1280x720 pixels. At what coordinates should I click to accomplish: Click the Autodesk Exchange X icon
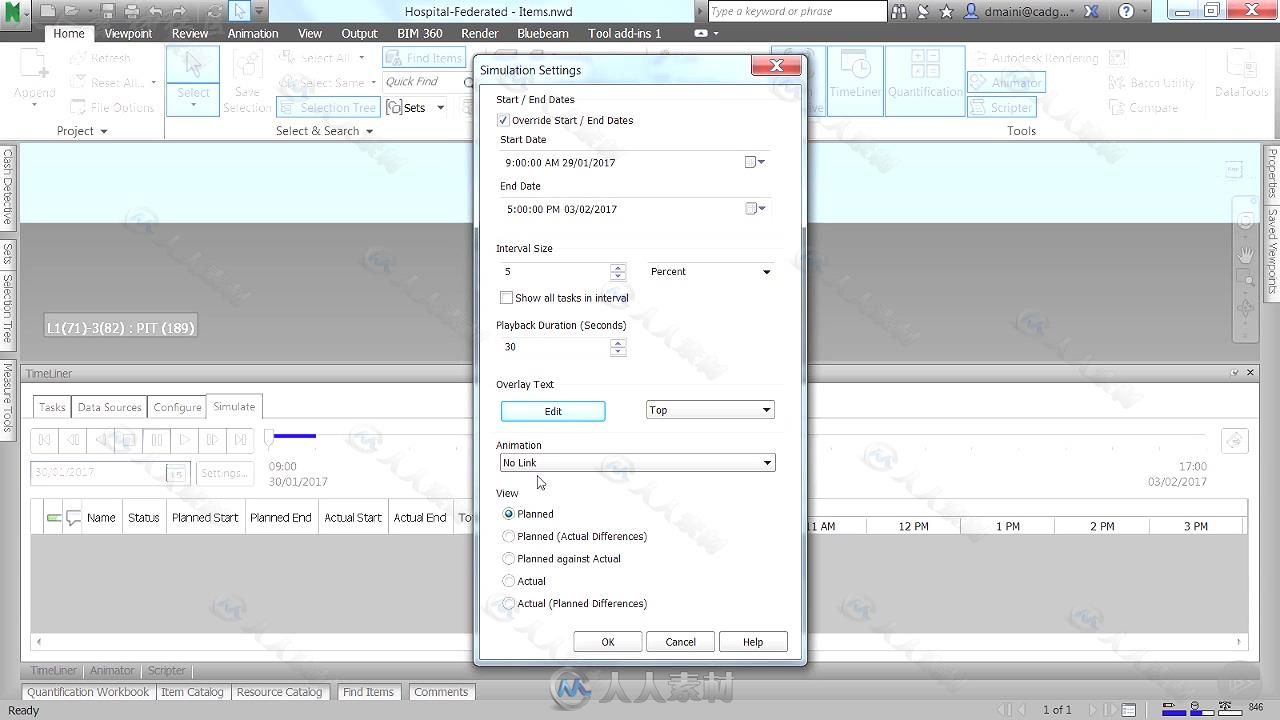click(1092, 12)
